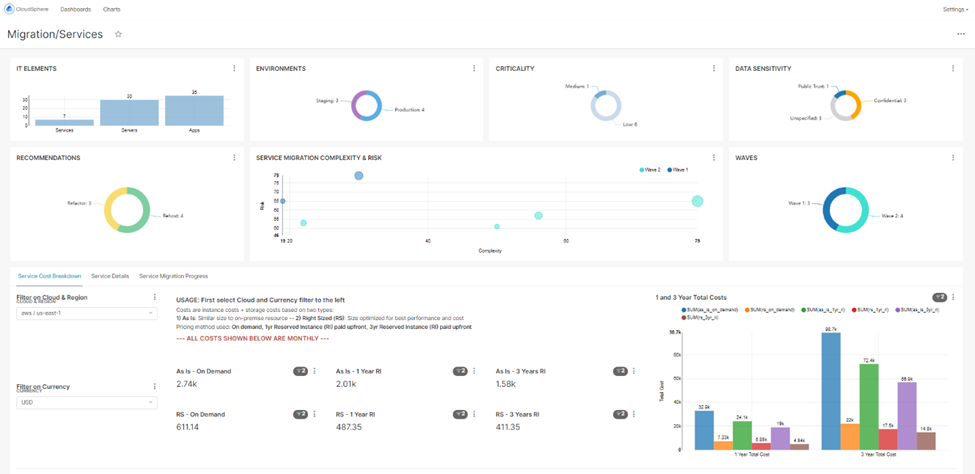Open As Is - 1 Year RI options menu
This screenshot has width=975, height=474.
pos(474,371)
